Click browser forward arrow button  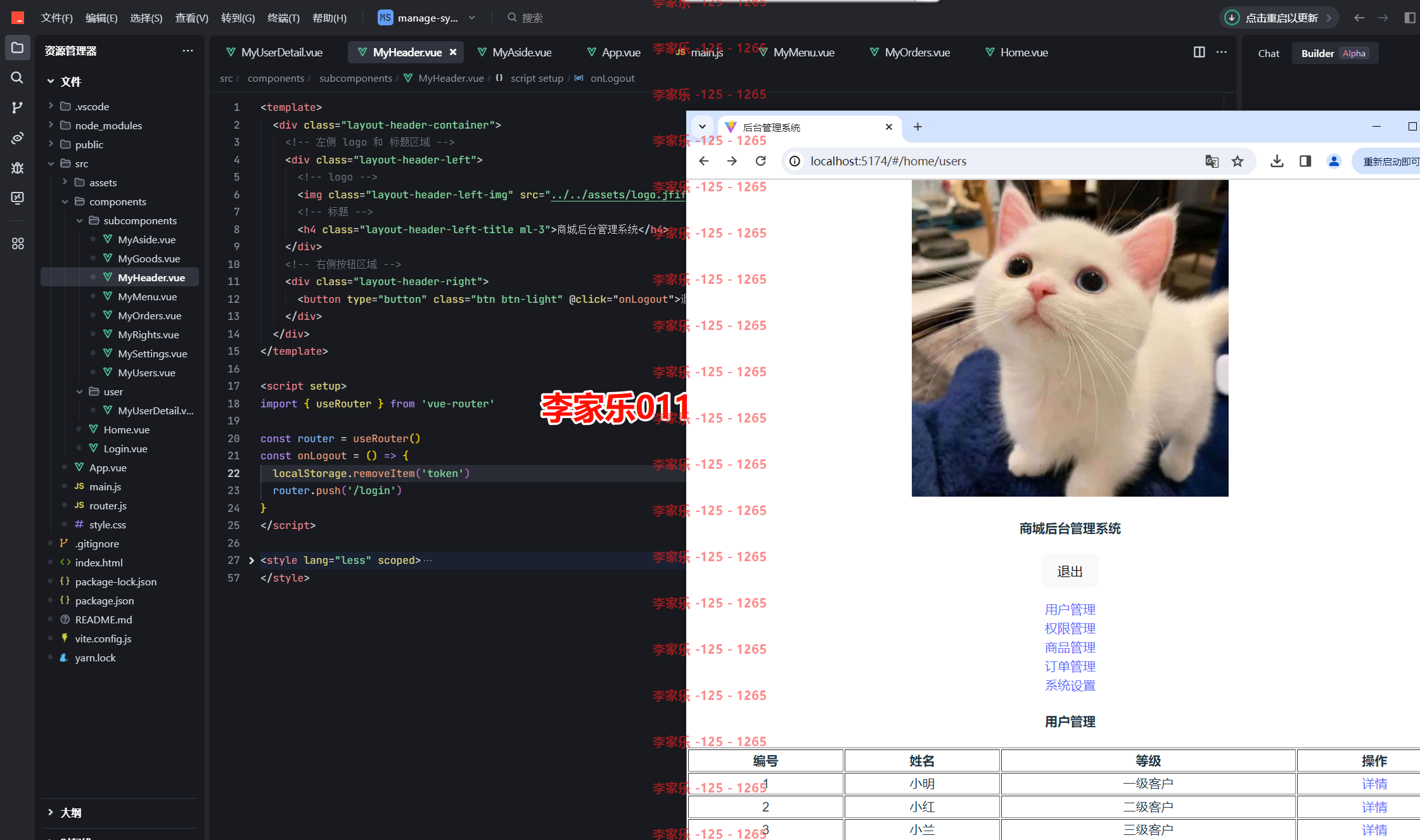(732, 161)
